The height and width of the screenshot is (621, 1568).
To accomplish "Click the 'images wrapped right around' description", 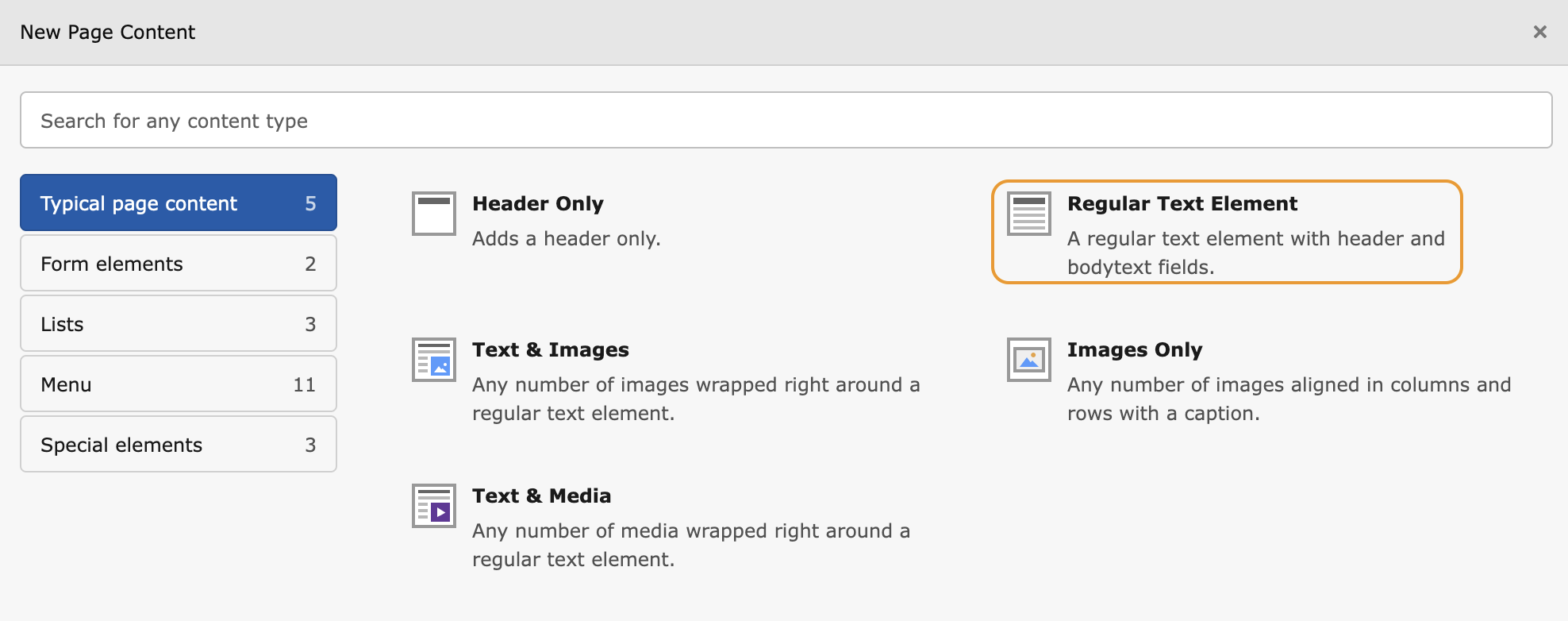I will (x=696, y=399).
